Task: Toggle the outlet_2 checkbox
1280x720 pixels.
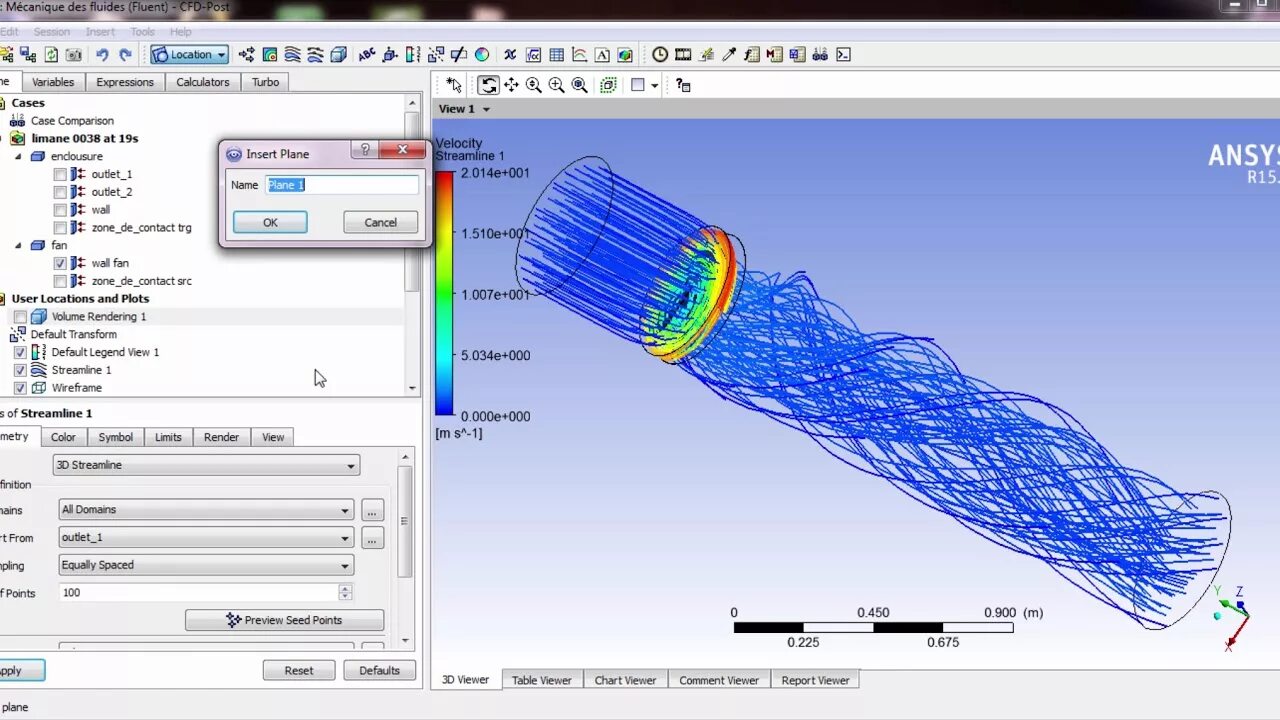Action: pos(60,192)
